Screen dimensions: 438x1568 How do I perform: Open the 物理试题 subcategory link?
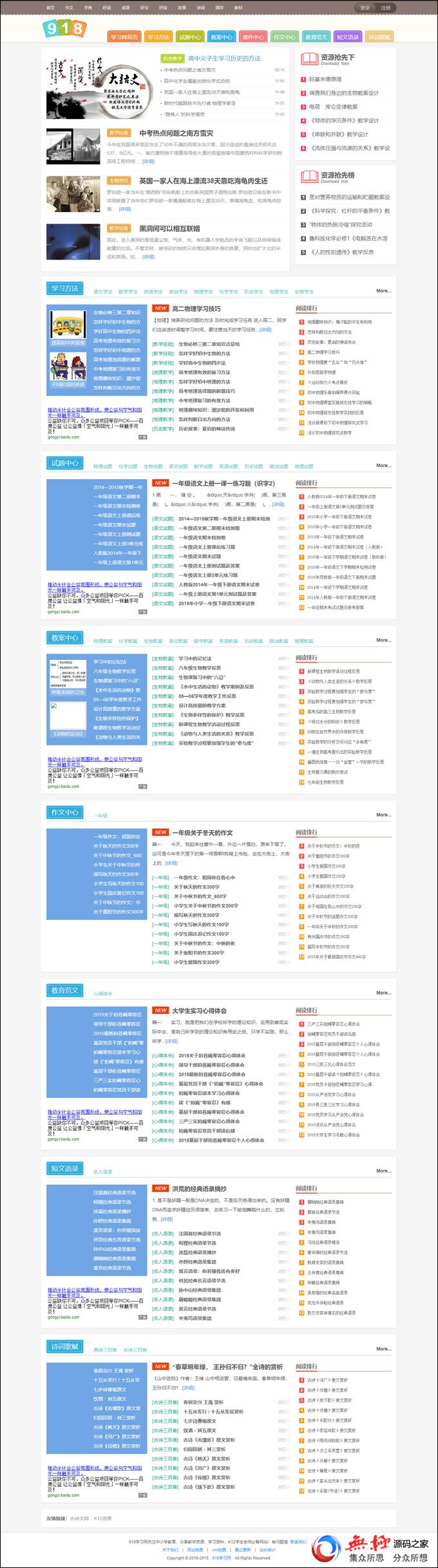103,466
